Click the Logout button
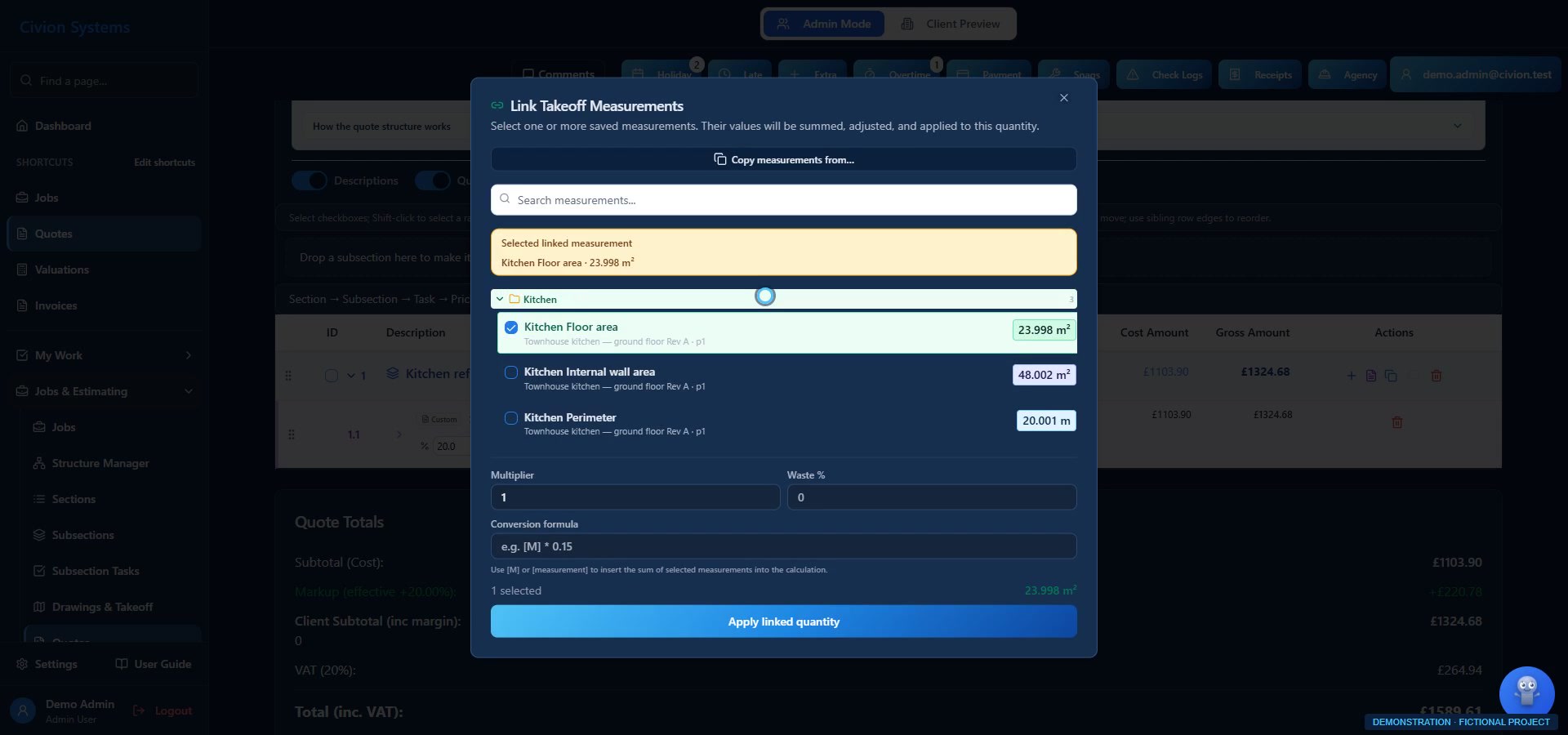Viewport: 1568px width, 735px height. [x=163, y=710]
